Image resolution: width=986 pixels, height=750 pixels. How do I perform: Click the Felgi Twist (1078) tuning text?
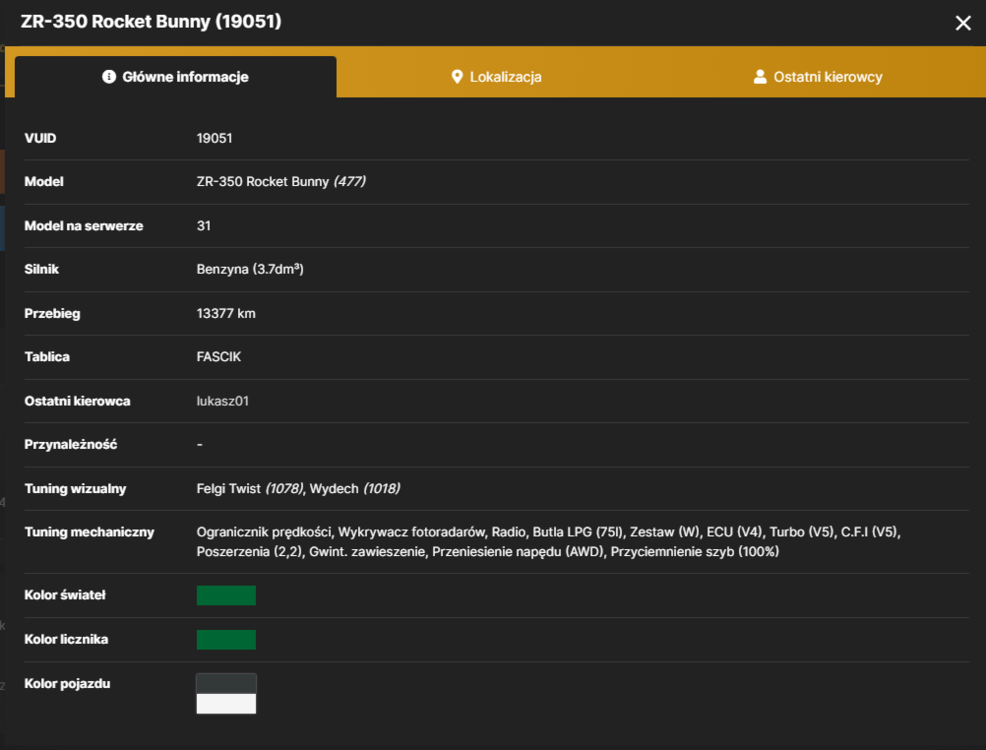[250, 488]
